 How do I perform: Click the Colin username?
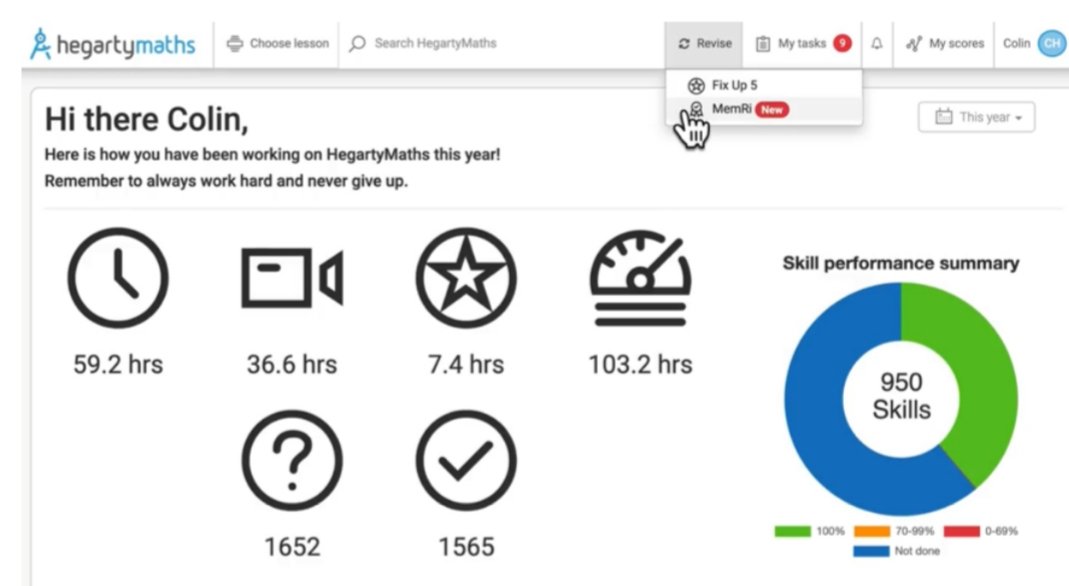click(x=1016, y=43)
